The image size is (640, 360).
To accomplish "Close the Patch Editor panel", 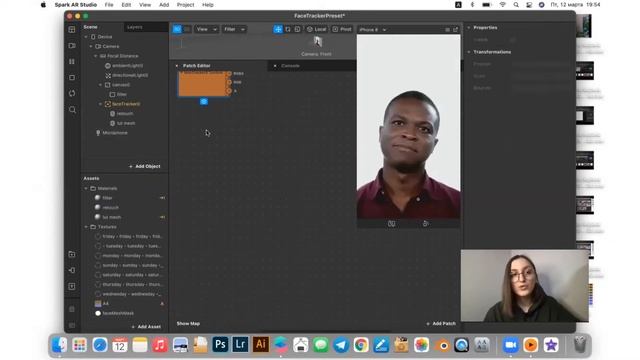I will tap(177, 66).
